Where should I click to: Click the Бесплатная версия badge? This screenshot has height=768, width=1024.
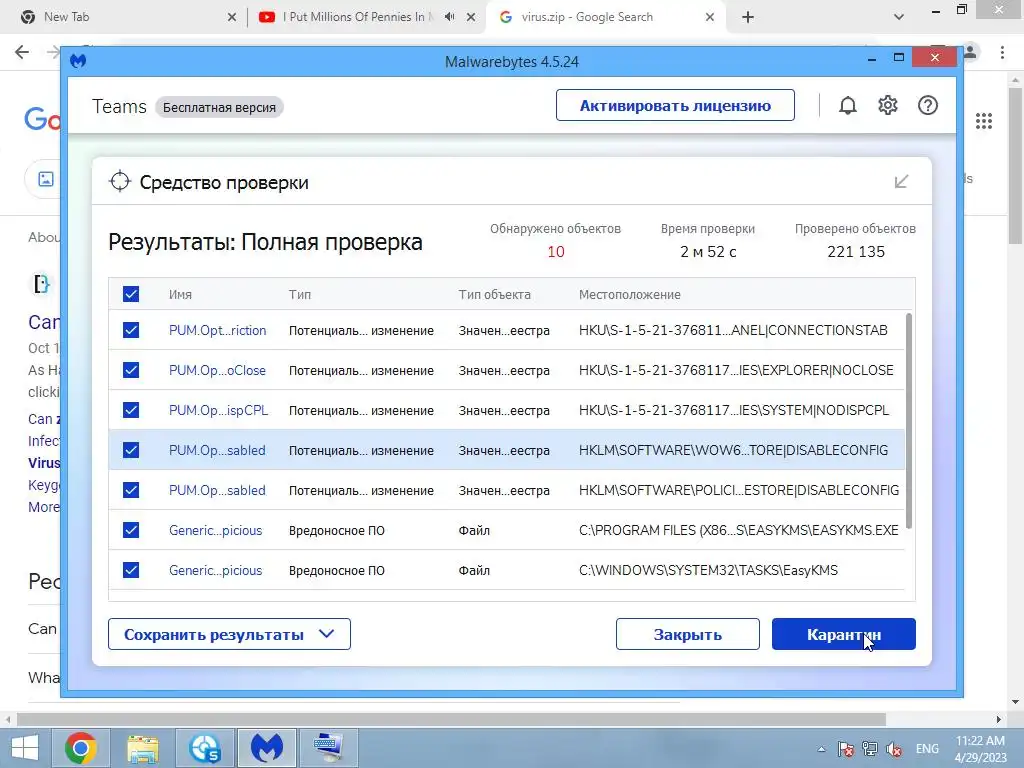tap(219, 107)
